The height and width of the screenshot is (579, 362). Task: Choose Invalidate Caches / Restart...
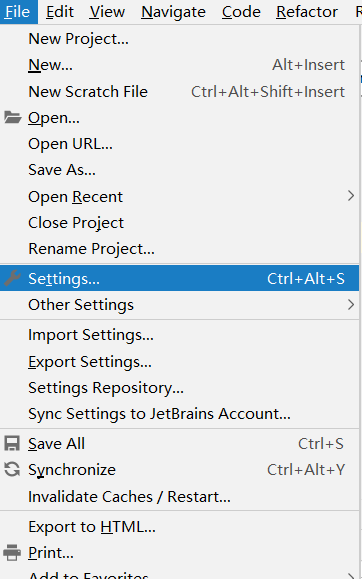click(x=180, y=497)
